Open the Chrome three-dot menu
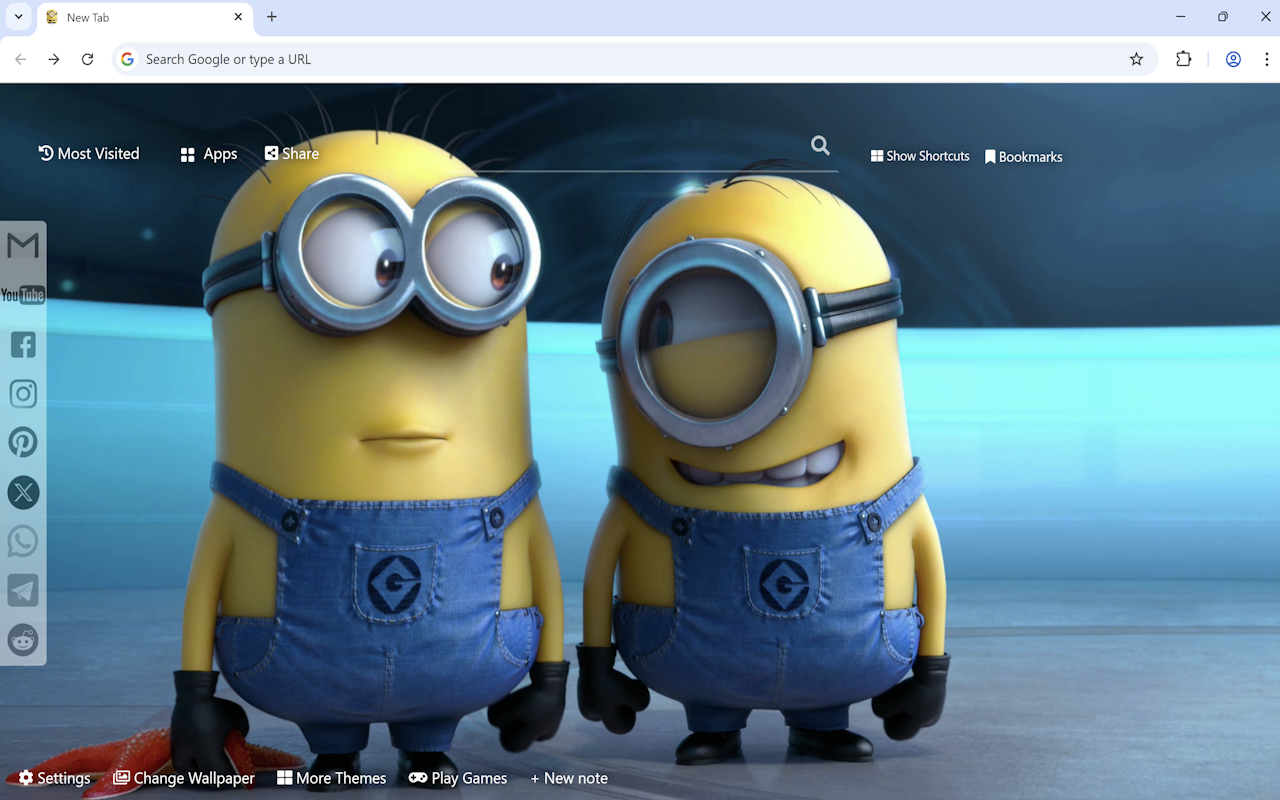 pyautogui.click(x=1266, y=59)
